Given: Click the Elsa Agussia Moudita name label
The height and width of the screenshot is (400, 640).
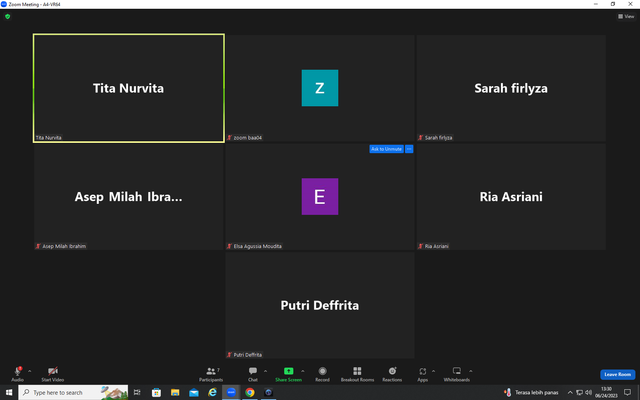Looking at the screenshot, I should [x=258, y=247].
